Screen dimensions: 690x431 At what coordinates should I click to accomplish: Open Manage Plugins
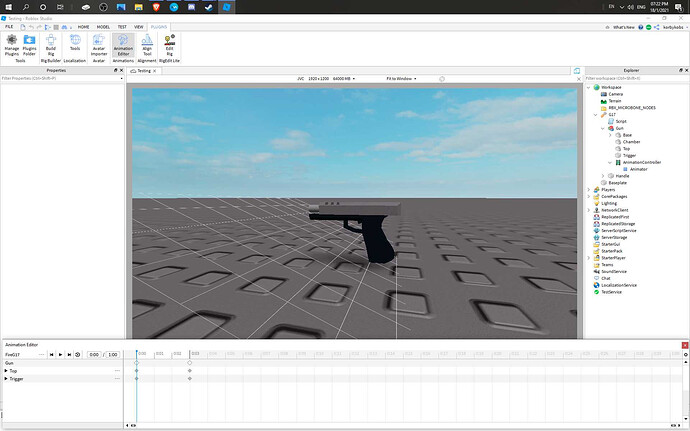click(x=12, y=45)
